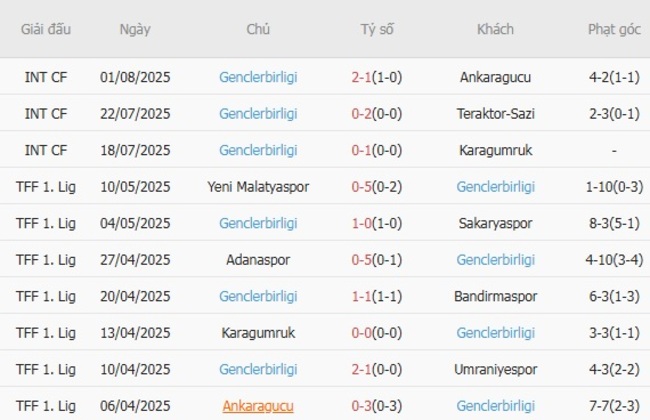The image size is (650, 420).
Task: Select the Adanaspor home team name
Action: (258, 259)
